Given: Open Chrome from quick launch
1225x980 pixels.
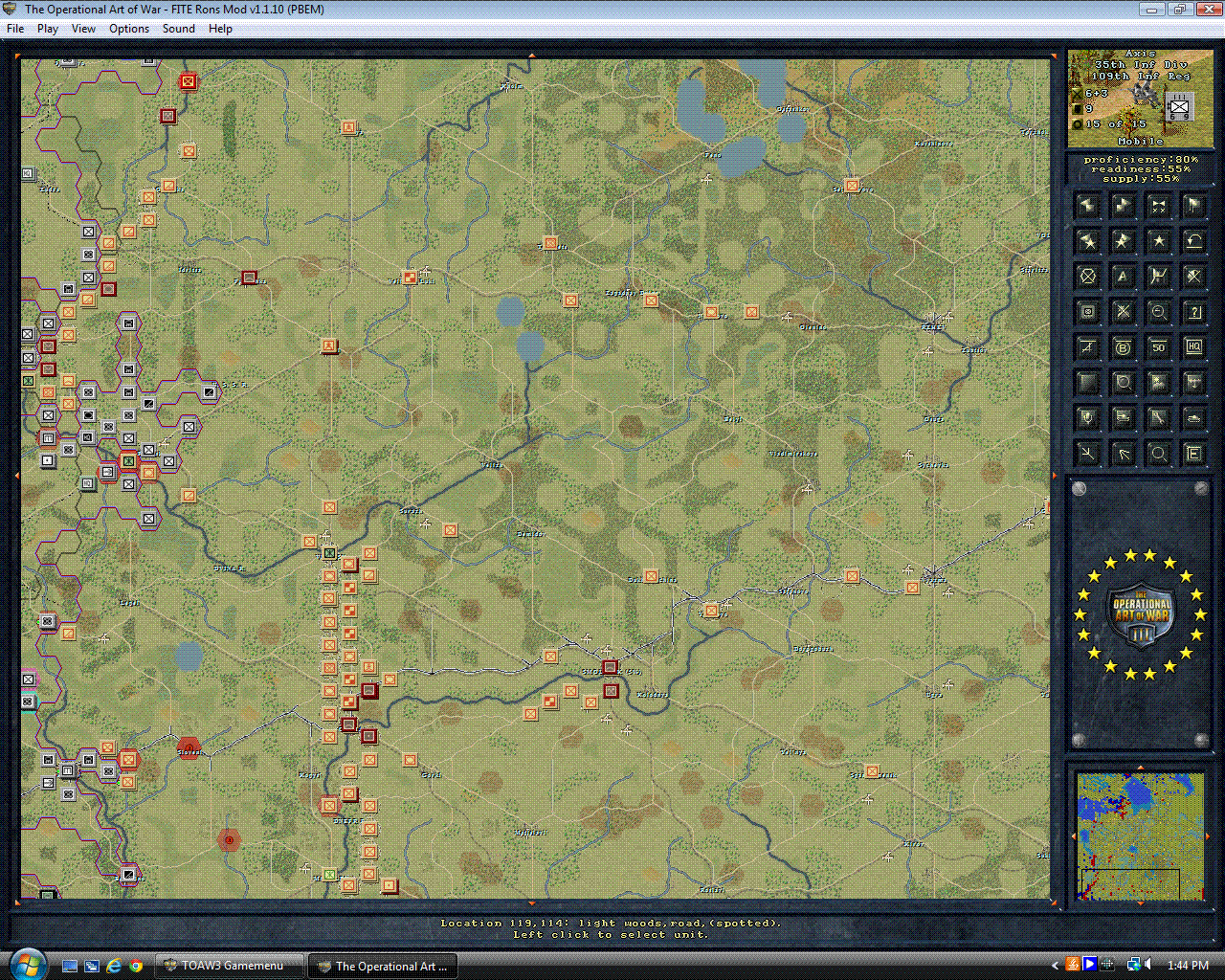Looking at the screenshot, I should 136,966.
